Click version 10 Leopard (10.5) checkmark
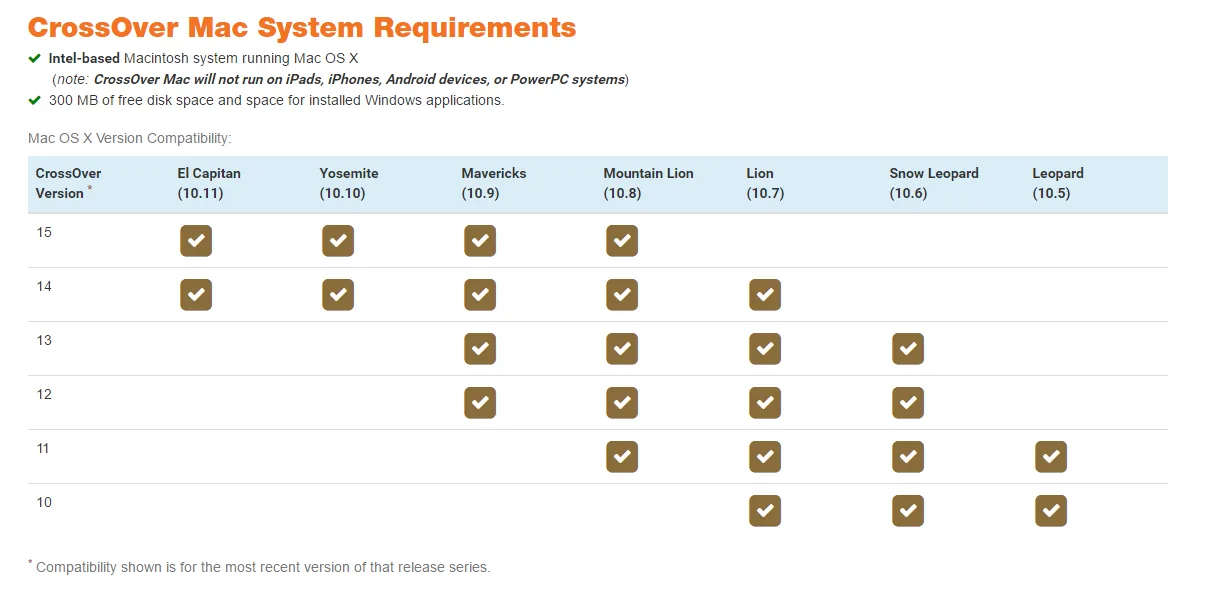The height and width of the screenshot is (598, 1225). coord(1051,511)
